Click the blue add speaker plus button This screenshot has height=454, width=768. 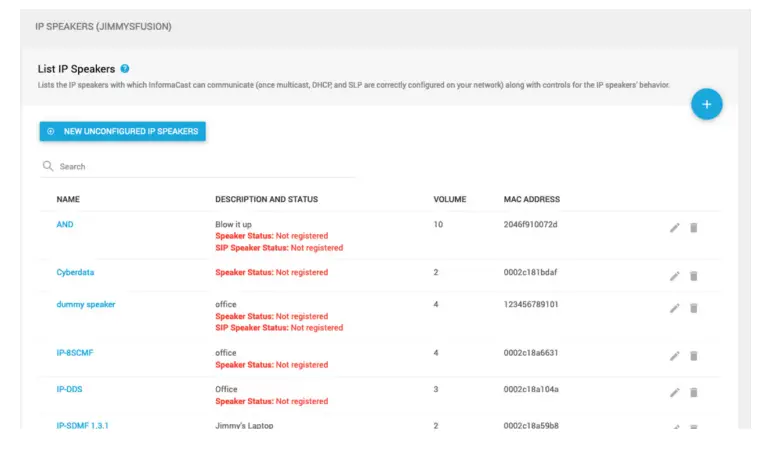(706, 104)
